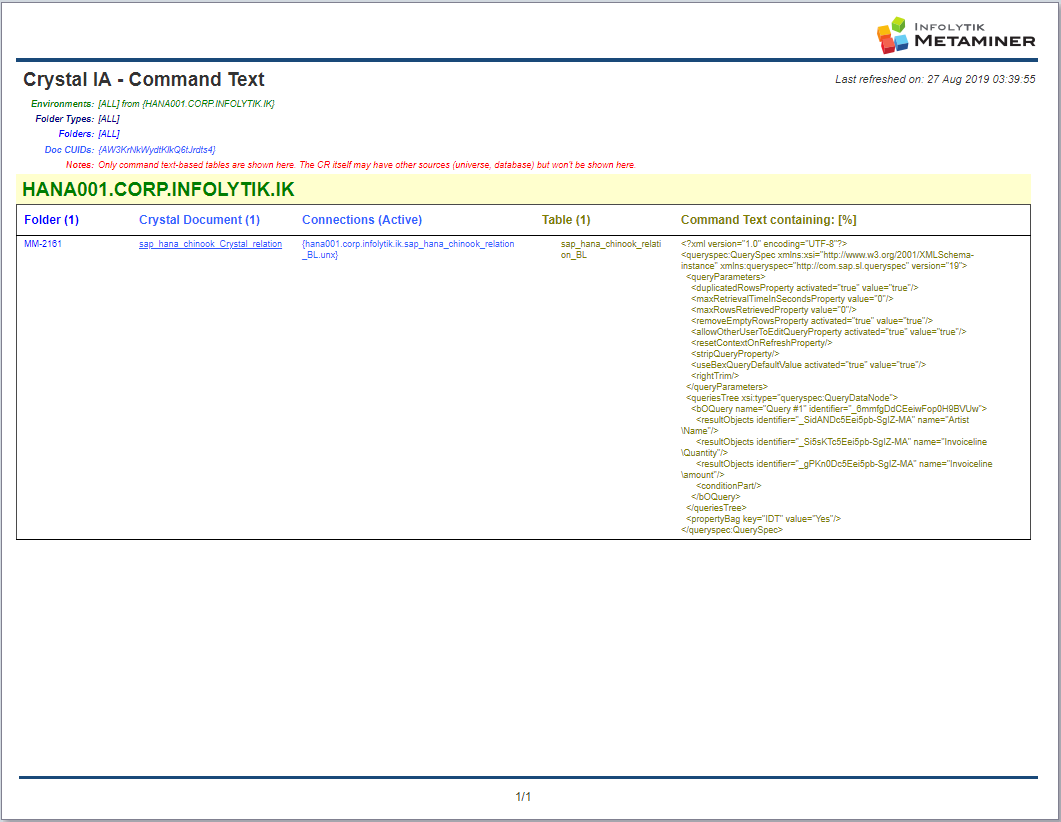This screenshot has width=1061, height=822.
Task: Select the connection cell ending in _BL.unx
Action: coord(408,250)
